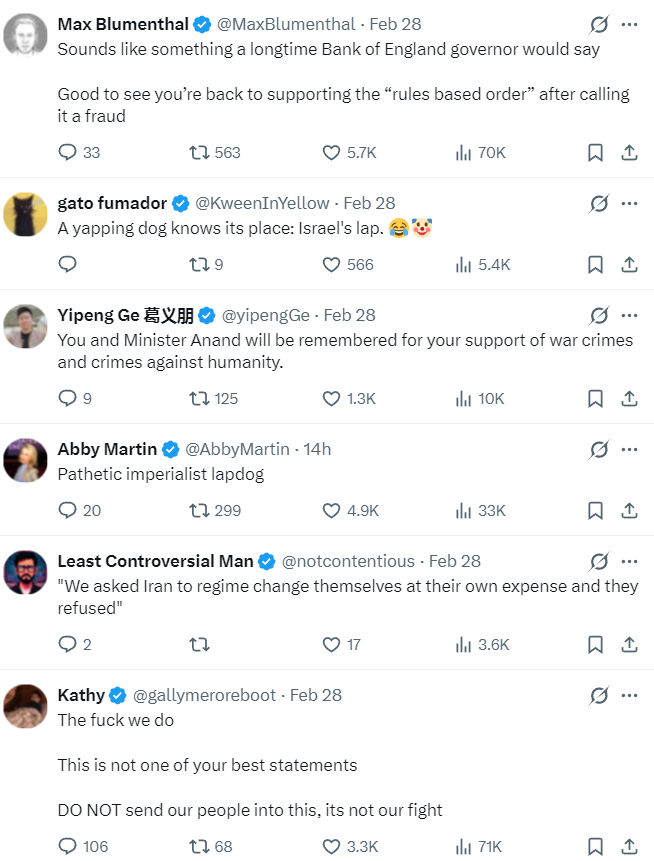Expand more menu on Least Controversial Man's tweet
The image size is (654, 861).
coord(629,561)
